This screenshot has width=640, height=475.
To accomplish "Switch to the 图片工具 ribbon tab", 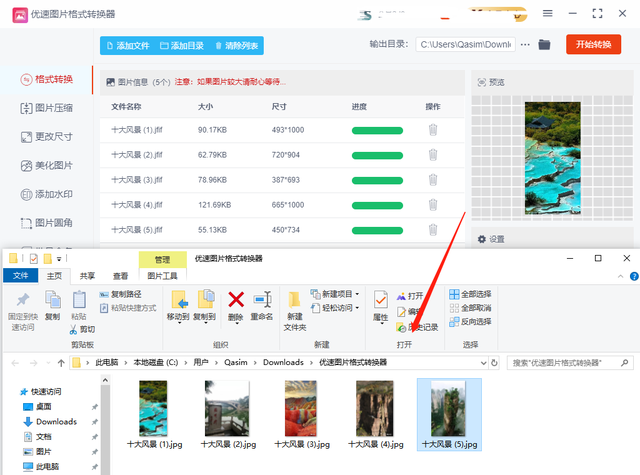I will coord(162,276).
